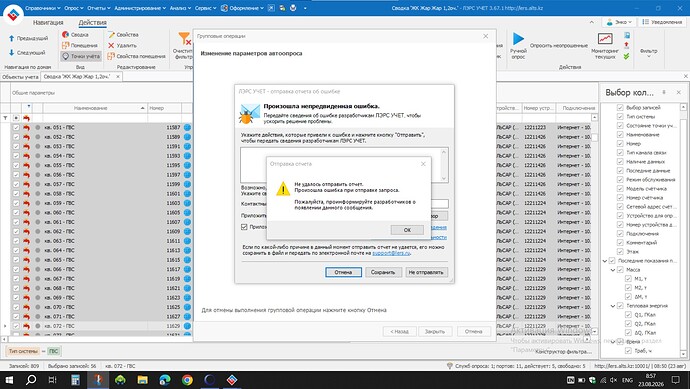The image size is (690, 389).
Task: Click the taskbar search magnifier icon
Action: 31,380
